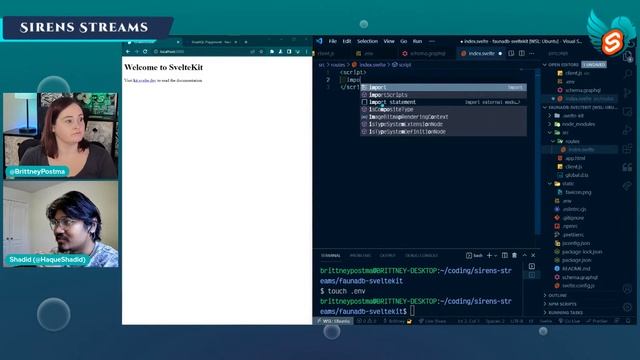Switch to the Output panel tab
640x360 pixels.
(x=387, y=256)
